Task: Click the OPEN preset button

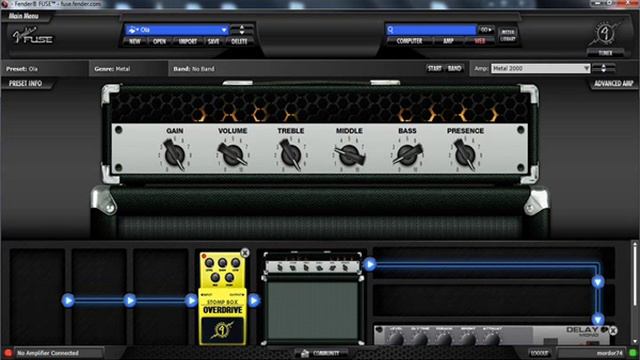Action: pos(159,41)
